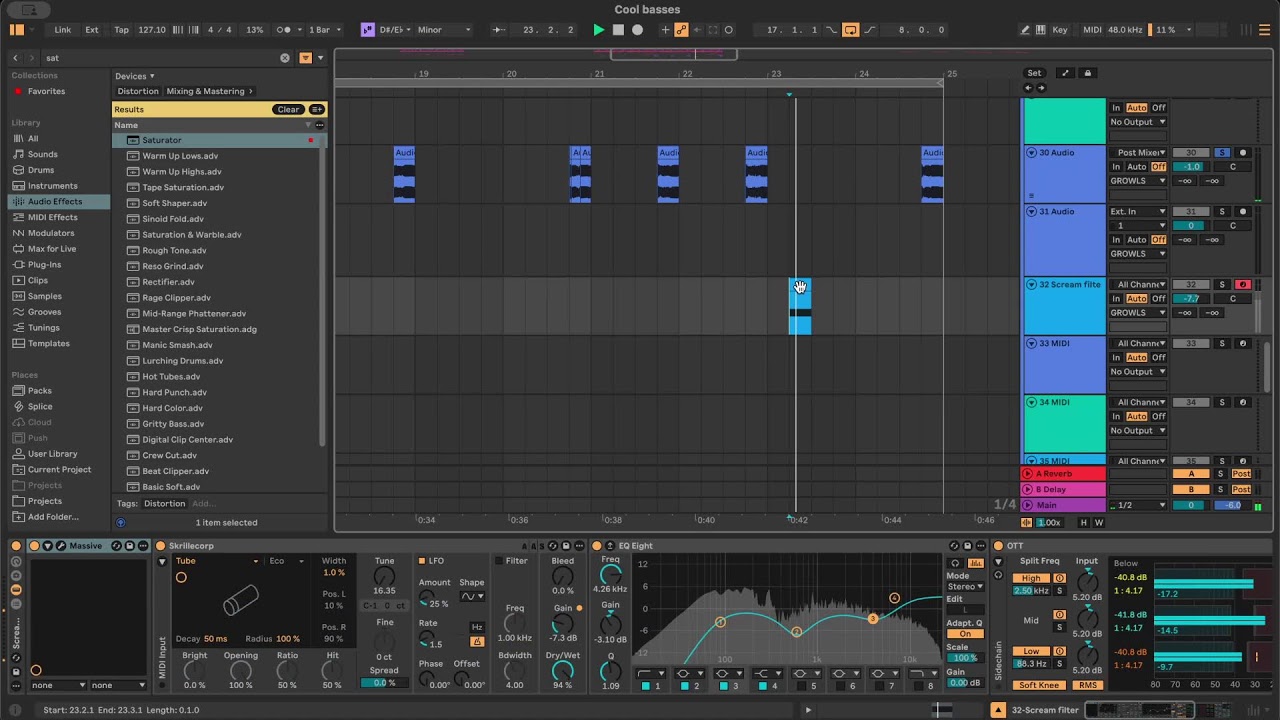The width and height of the screenshot is (1280, 720).
Task: Open the scale name Minor dropdown
Action: [442, 30]
